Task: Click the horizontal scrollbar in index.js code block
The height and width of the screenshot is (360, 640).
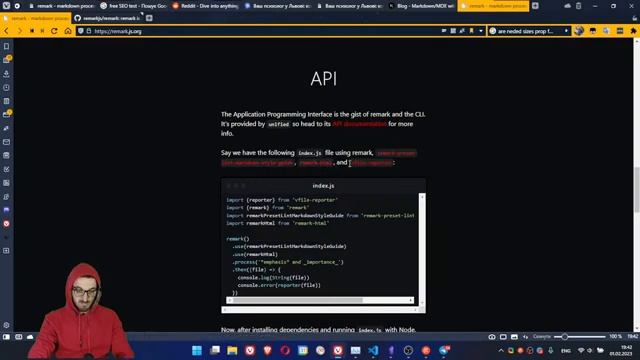Action: [x=320, y=300]
